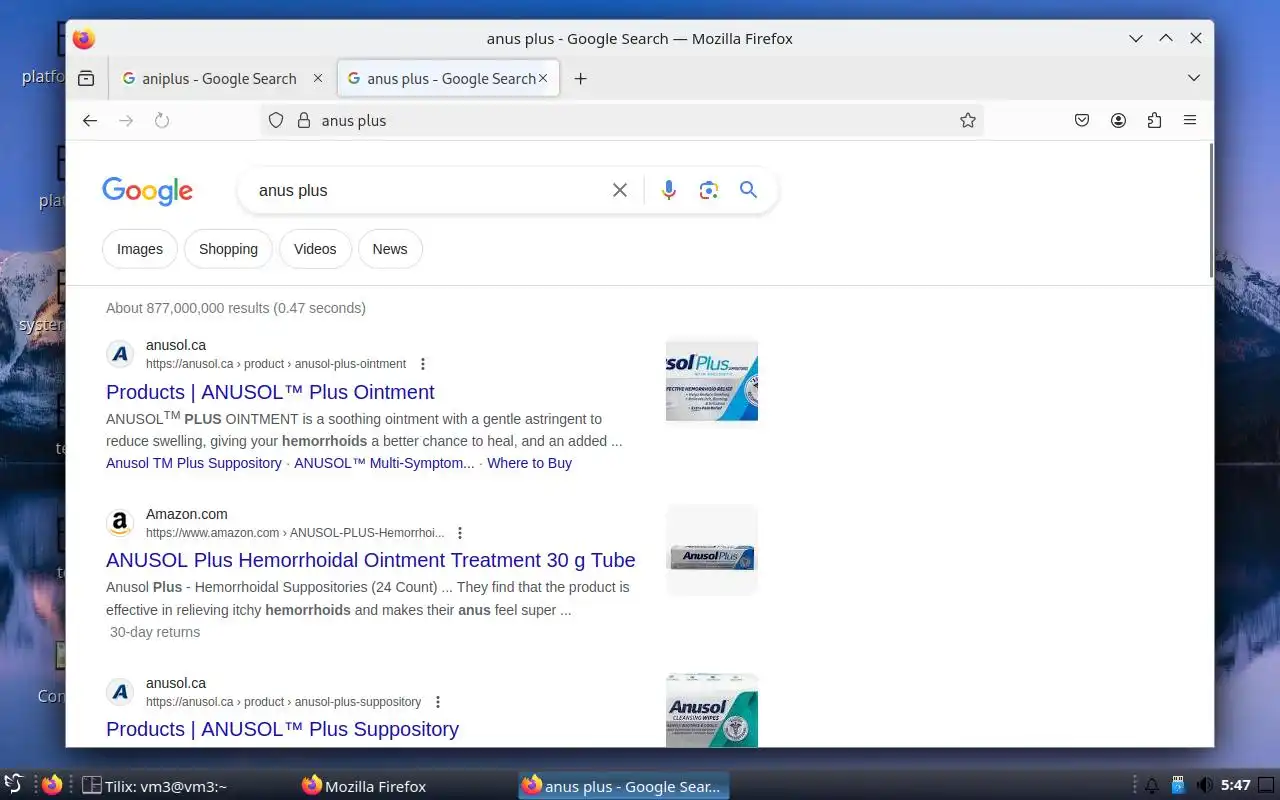Open ANUSOL Plus Hemorrhoidal Ointment Treatment link
1280x800 pixels.
[x=371, y=560]
